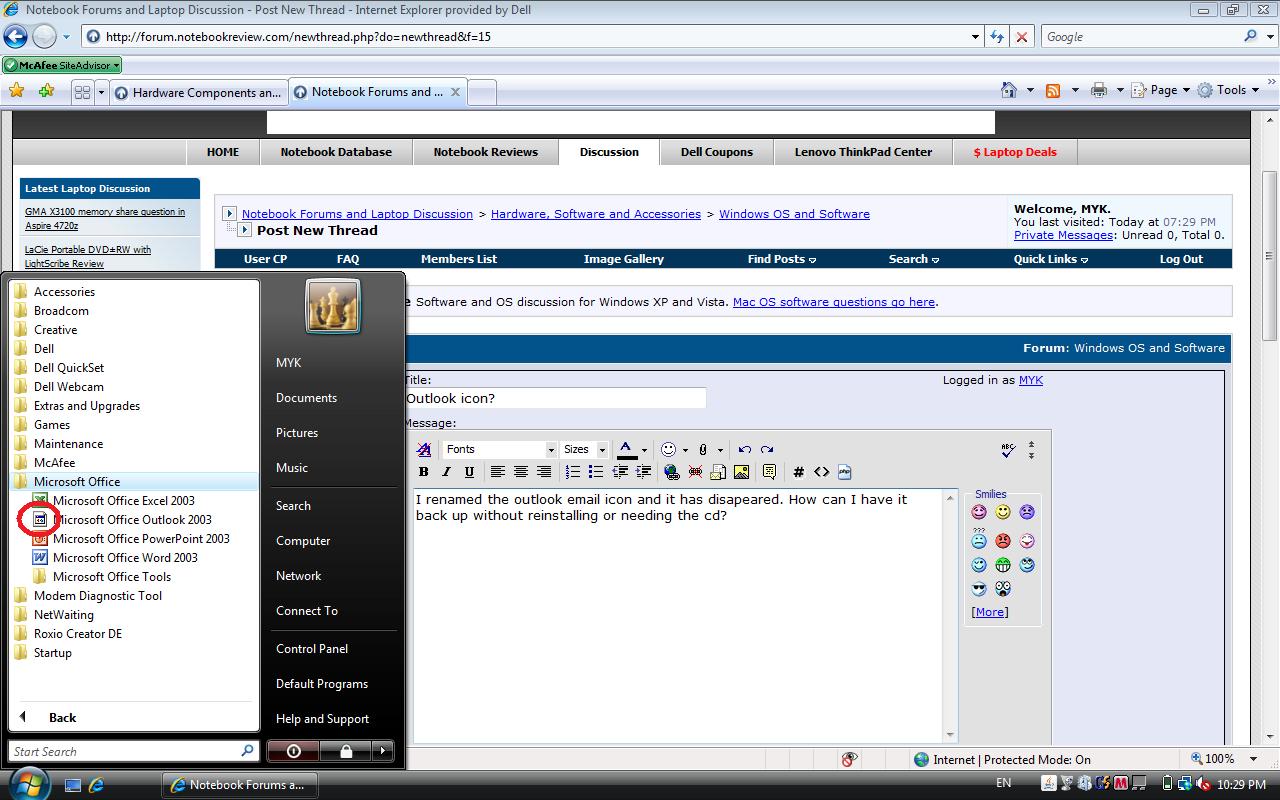Viewport: 1280px width, 800px height.
Task: Click the Mac OS software questions link
Action: click(x=834, y=302)
